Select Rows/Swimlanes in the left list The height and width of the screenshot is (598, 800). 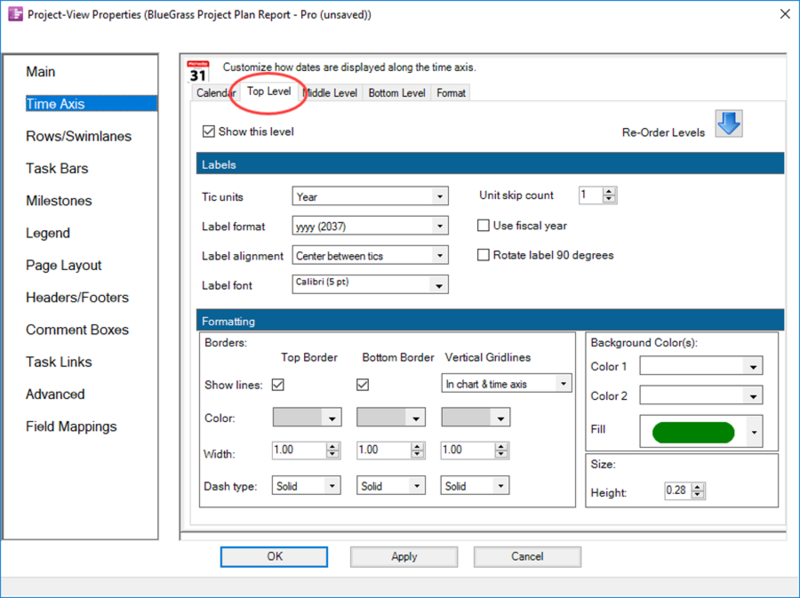[x=79, y=136]
